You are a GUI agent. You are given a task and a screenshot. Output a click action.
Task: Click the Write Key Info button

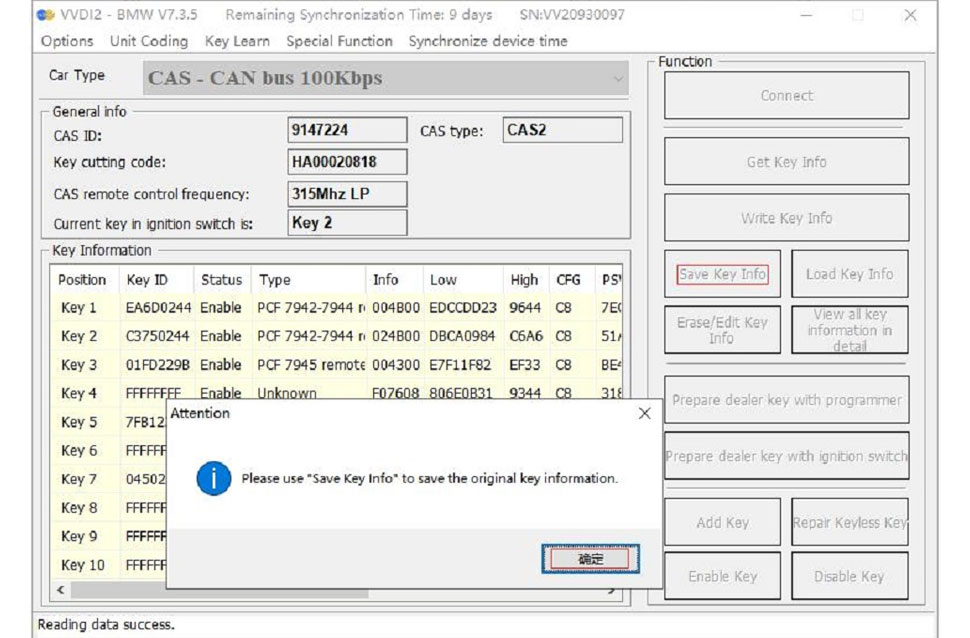click(x=786, y=218)
